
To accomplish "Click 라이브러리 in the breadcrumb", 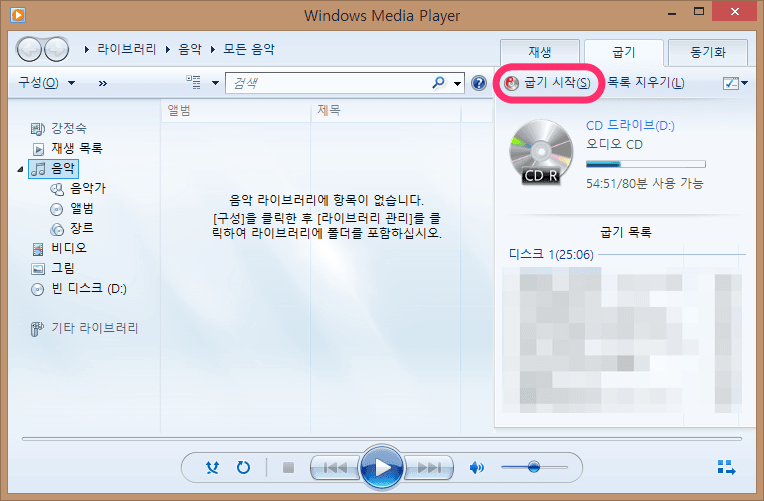I will point(127,49).
